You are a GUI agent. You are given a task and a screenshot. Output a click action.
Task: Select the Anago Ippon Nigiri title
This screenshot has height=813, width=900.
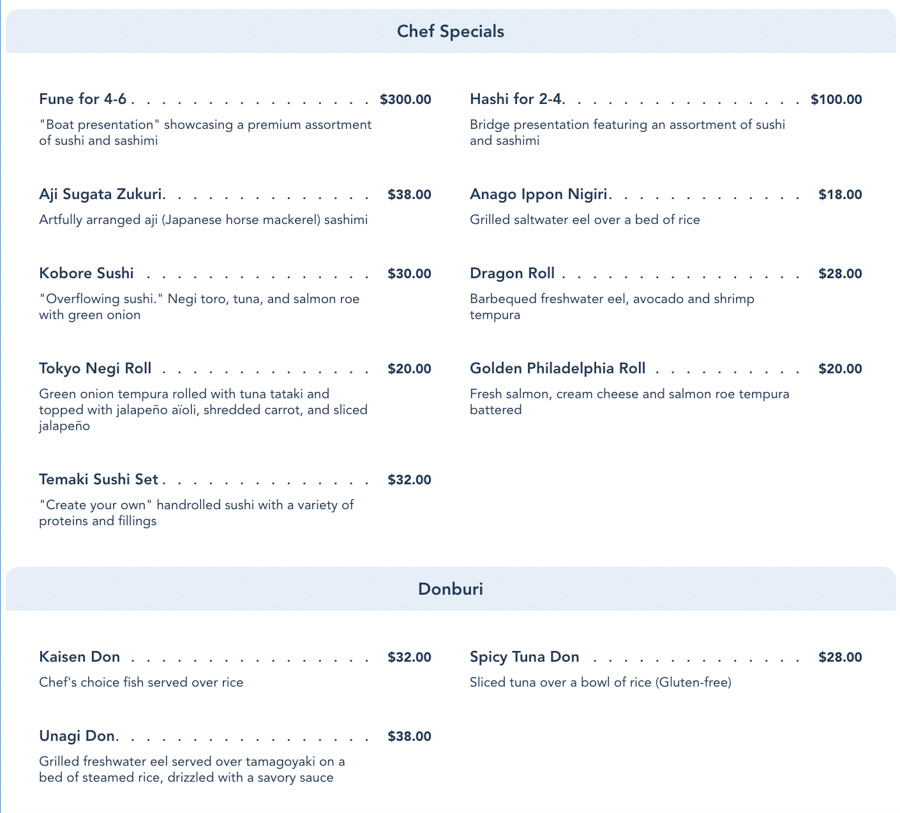click(539, 195)
